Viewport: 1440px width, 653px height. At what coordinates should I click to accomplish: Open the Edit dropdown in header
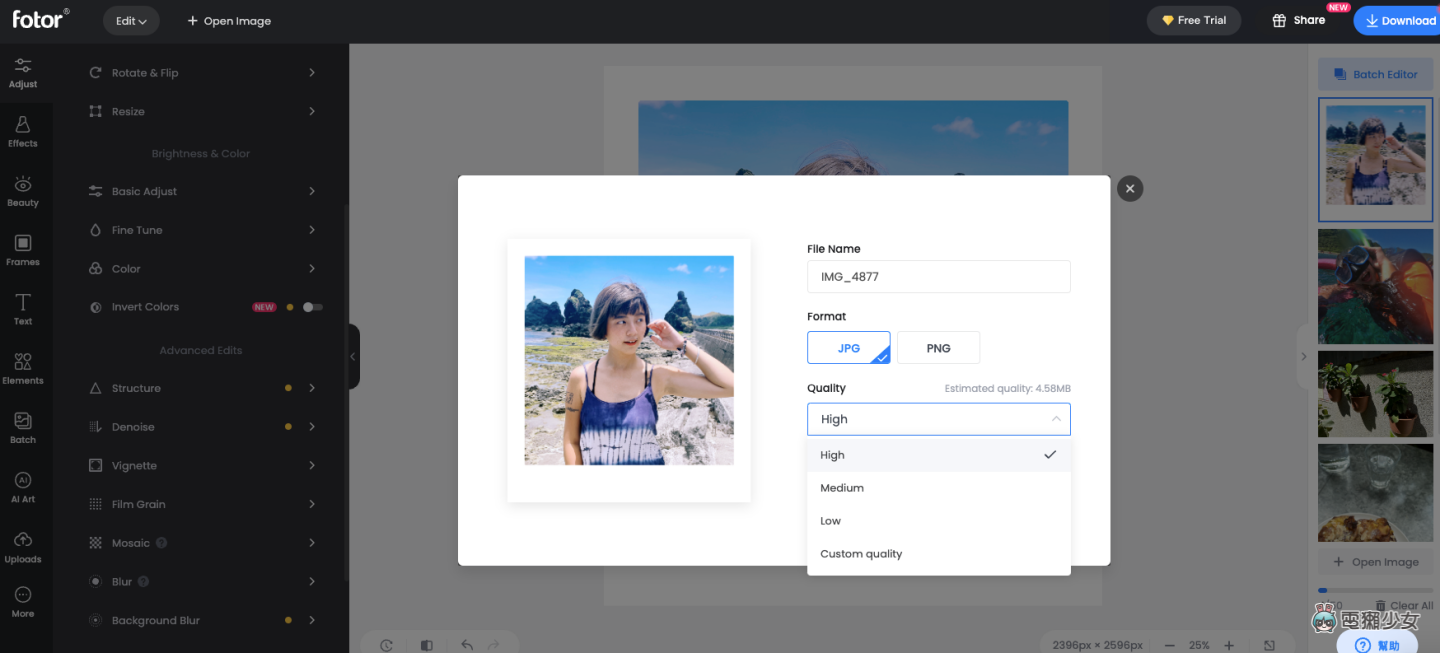click(x=131, y=21)
